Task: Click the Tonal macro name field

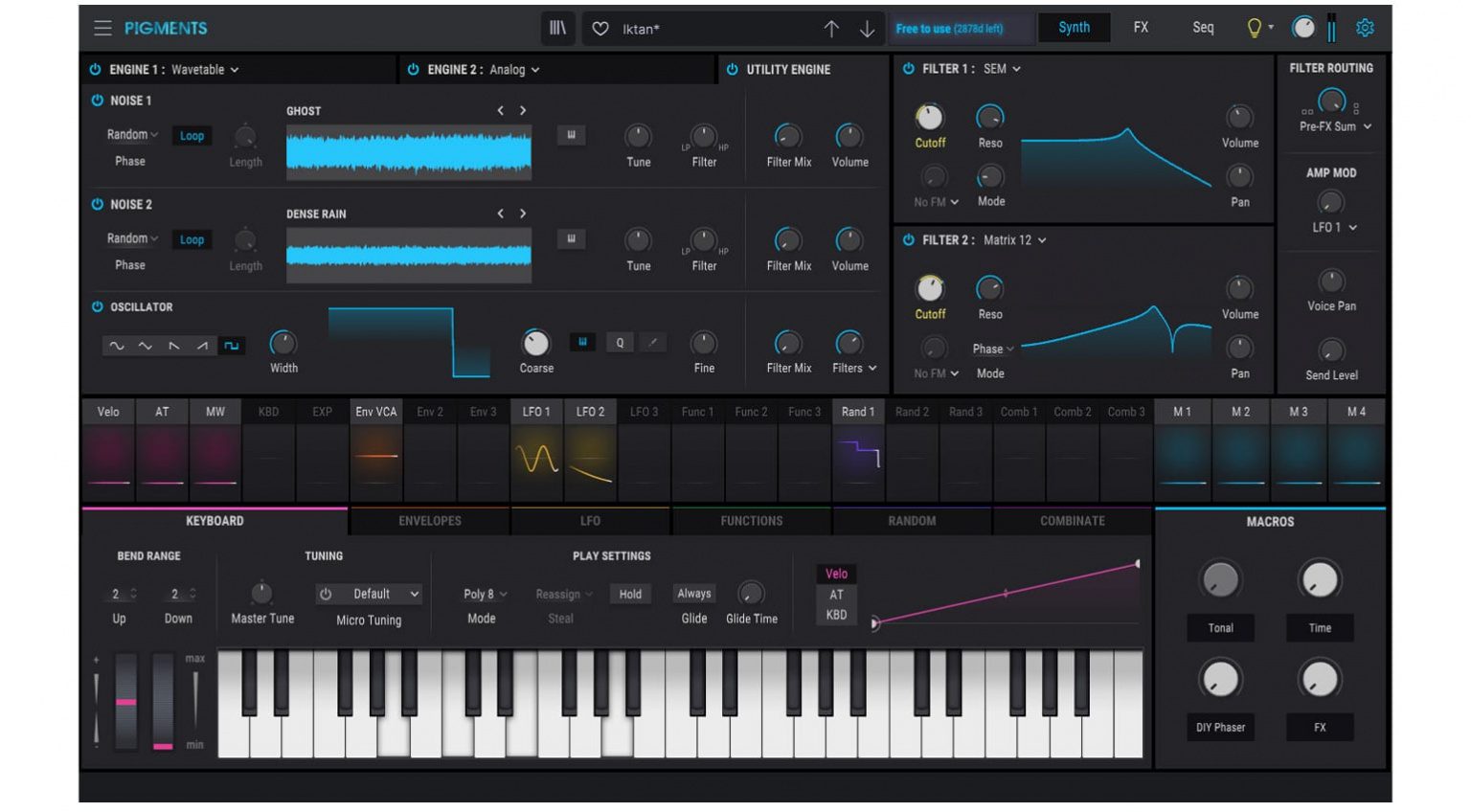Action: [x=1220, y=628]
